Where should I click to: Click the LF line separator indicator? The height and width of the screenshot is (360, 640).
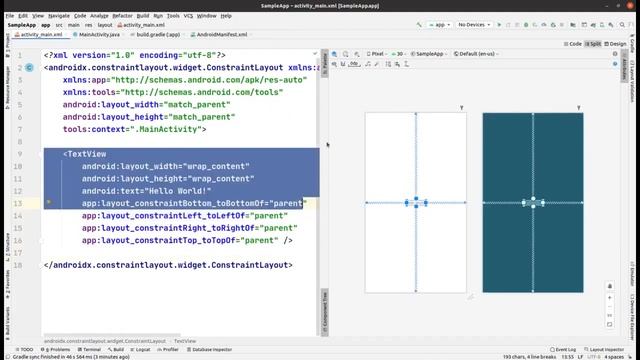click(x=580, y=357)
